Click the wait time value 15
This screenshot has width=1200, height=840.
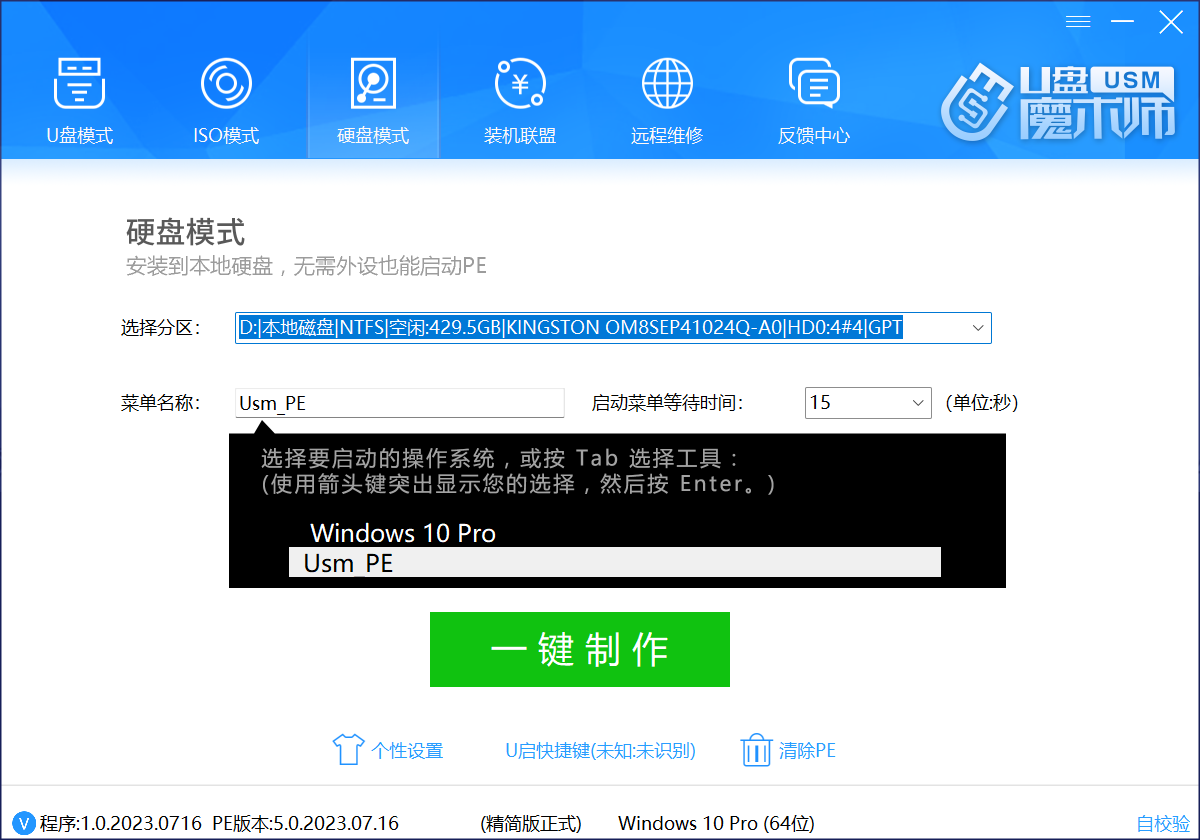tap(820, 403)
